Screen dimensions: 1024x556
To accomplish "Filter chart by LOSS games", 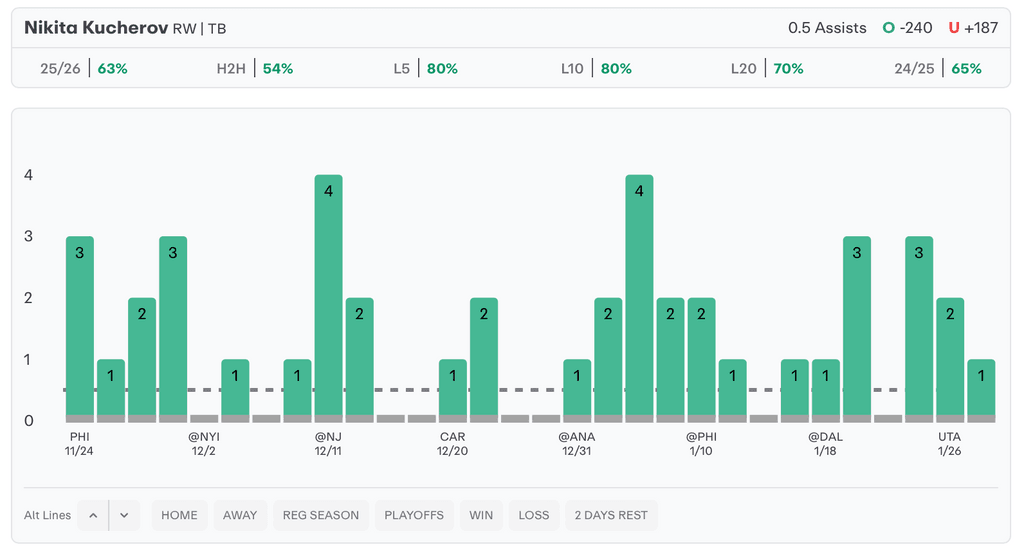I will [x=534, y=515].
